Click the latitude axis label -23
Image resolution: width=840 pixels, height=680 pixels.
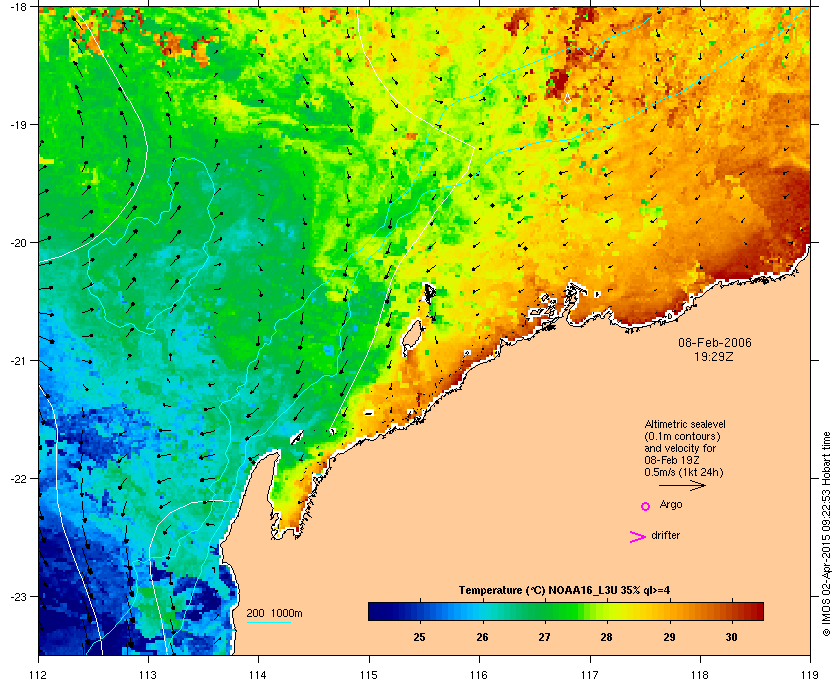17,596
